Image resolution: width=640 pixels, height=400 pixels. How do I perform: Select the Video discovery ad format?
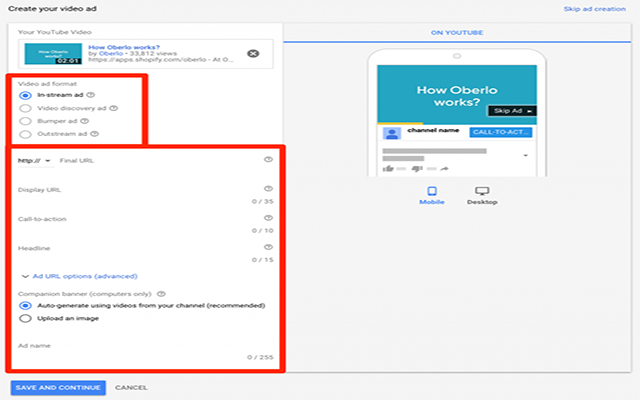pos(25,107)
